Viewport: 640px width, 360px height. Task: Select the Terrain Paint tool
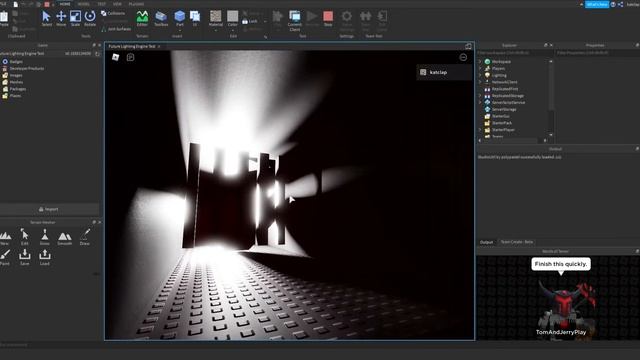(x=5, y=258)
